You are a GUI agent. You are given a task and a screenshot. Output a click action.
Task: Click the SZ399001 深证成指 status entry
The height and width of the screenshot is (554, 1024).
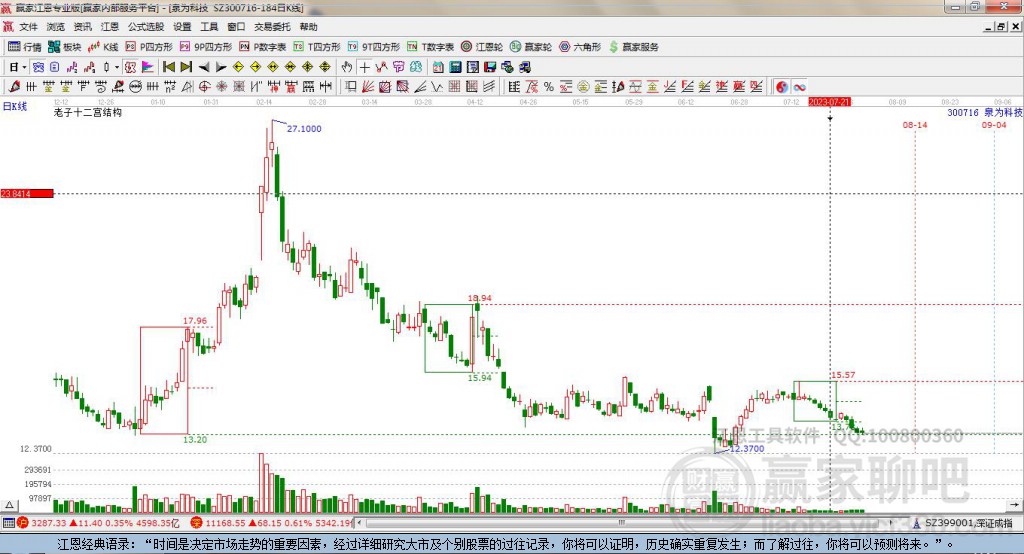point(965,523)
